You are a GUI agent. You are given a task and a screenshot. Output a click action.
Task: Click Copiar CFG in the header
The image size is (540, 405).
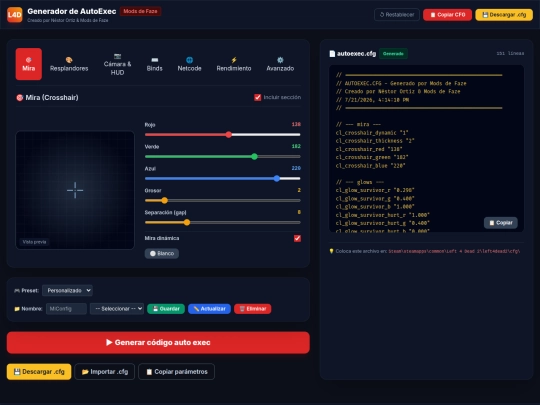(447, 15)
